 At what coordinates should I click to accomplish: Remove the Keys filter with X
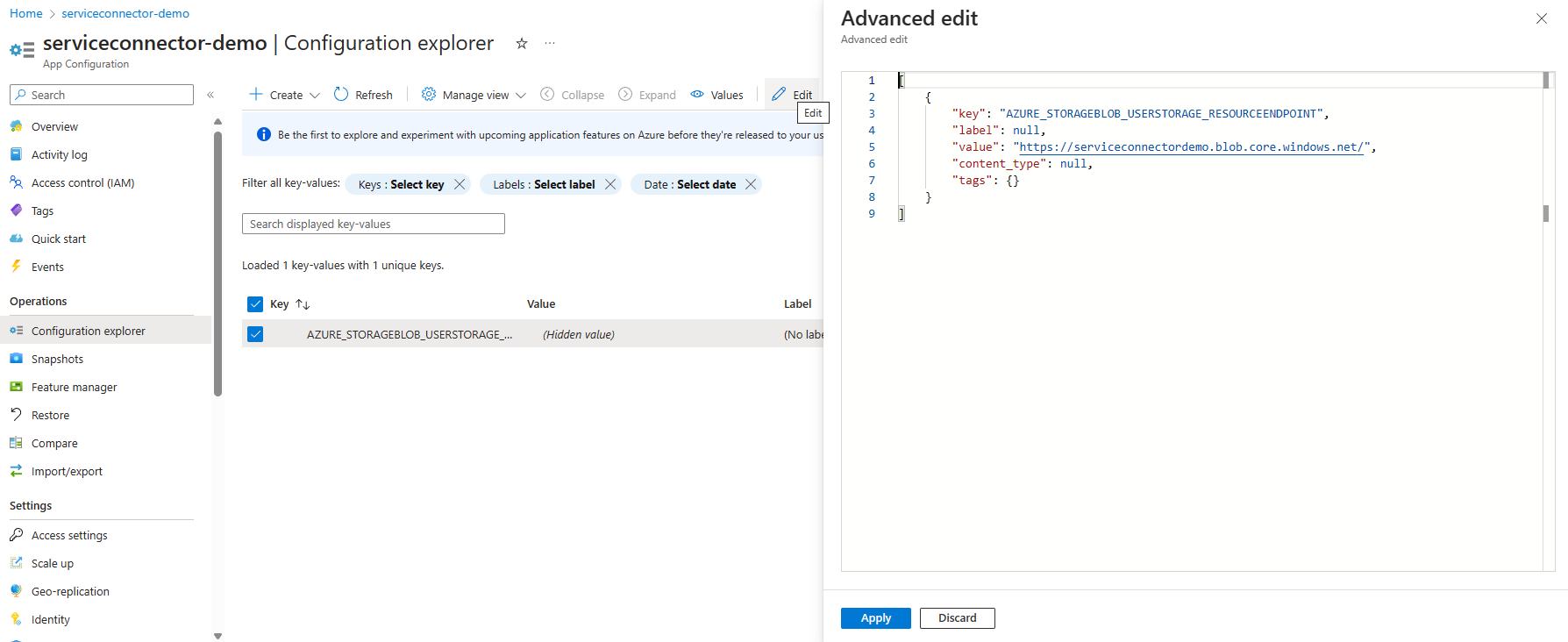(x=460, y=184)
